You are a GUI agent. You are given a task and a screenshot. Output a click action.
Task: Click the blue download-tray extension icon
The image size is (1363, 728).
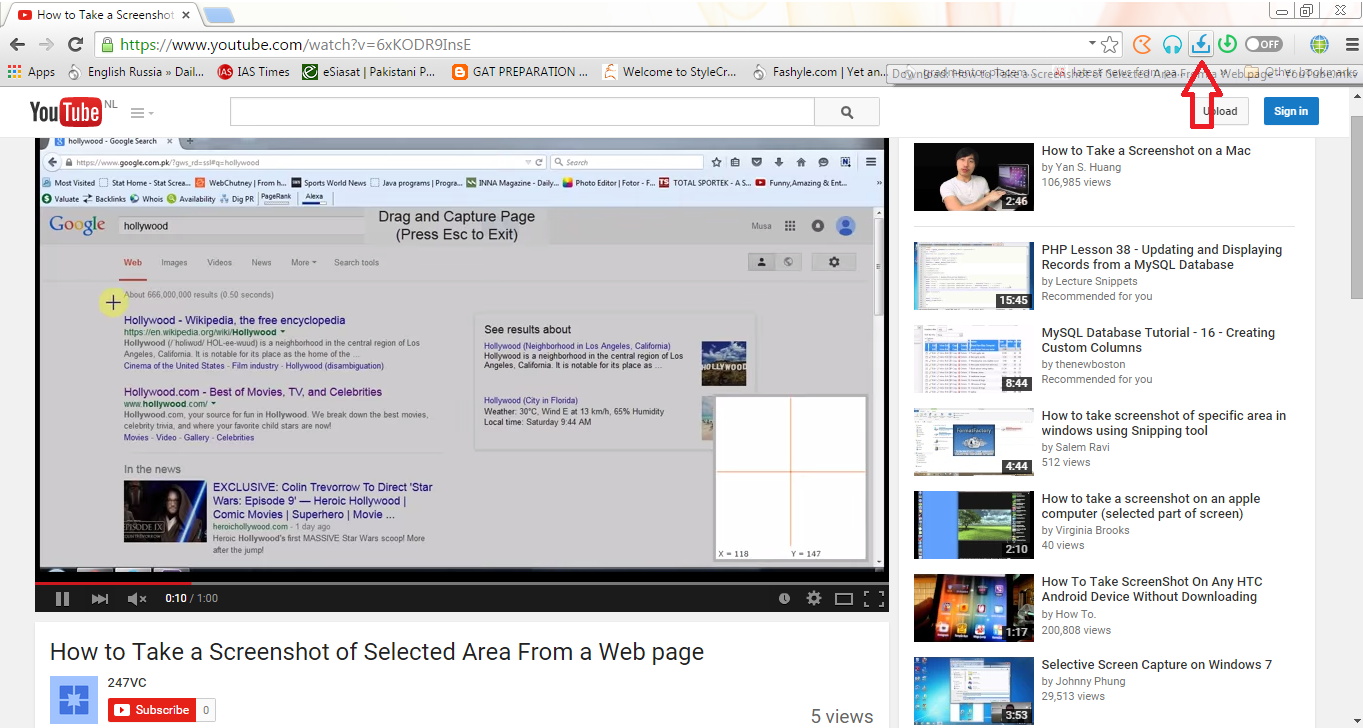(x=1201, y=44)
